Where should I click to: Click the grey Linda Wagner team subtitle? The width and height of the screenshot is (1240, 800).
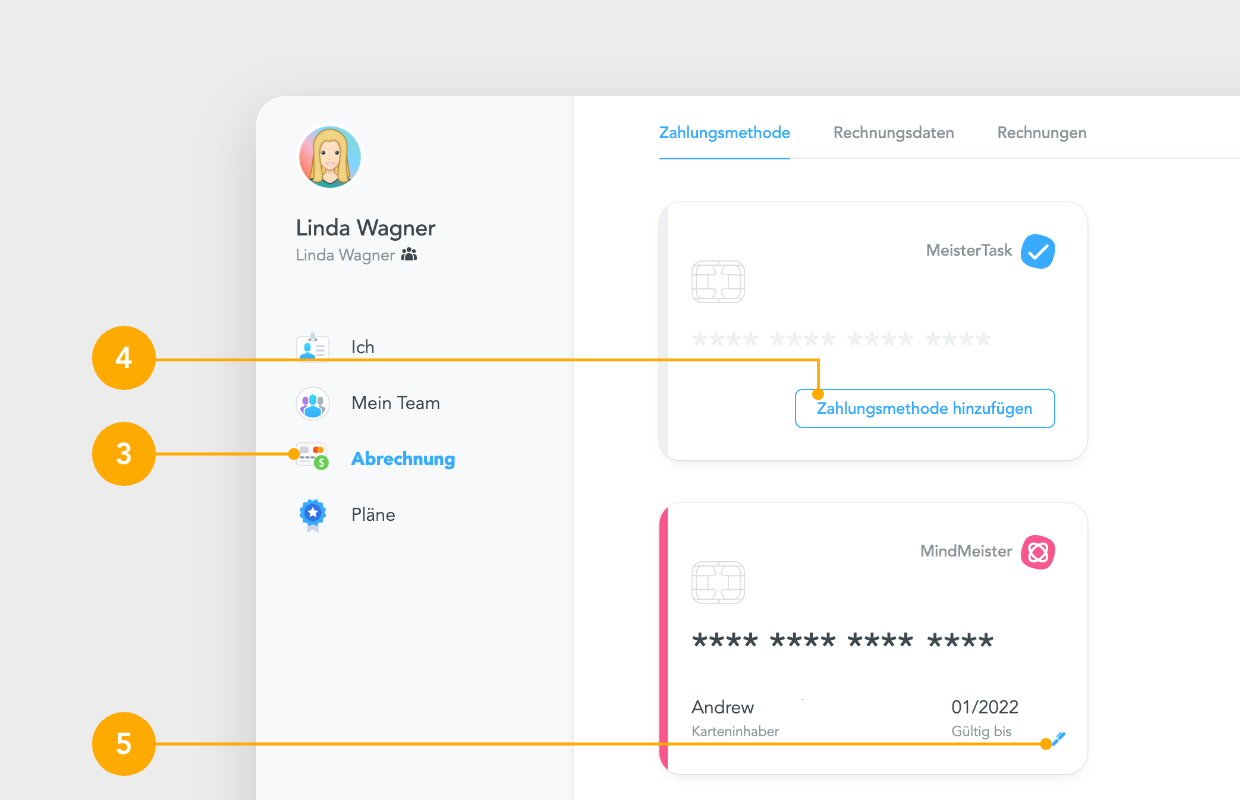click(x=345, y=255)
